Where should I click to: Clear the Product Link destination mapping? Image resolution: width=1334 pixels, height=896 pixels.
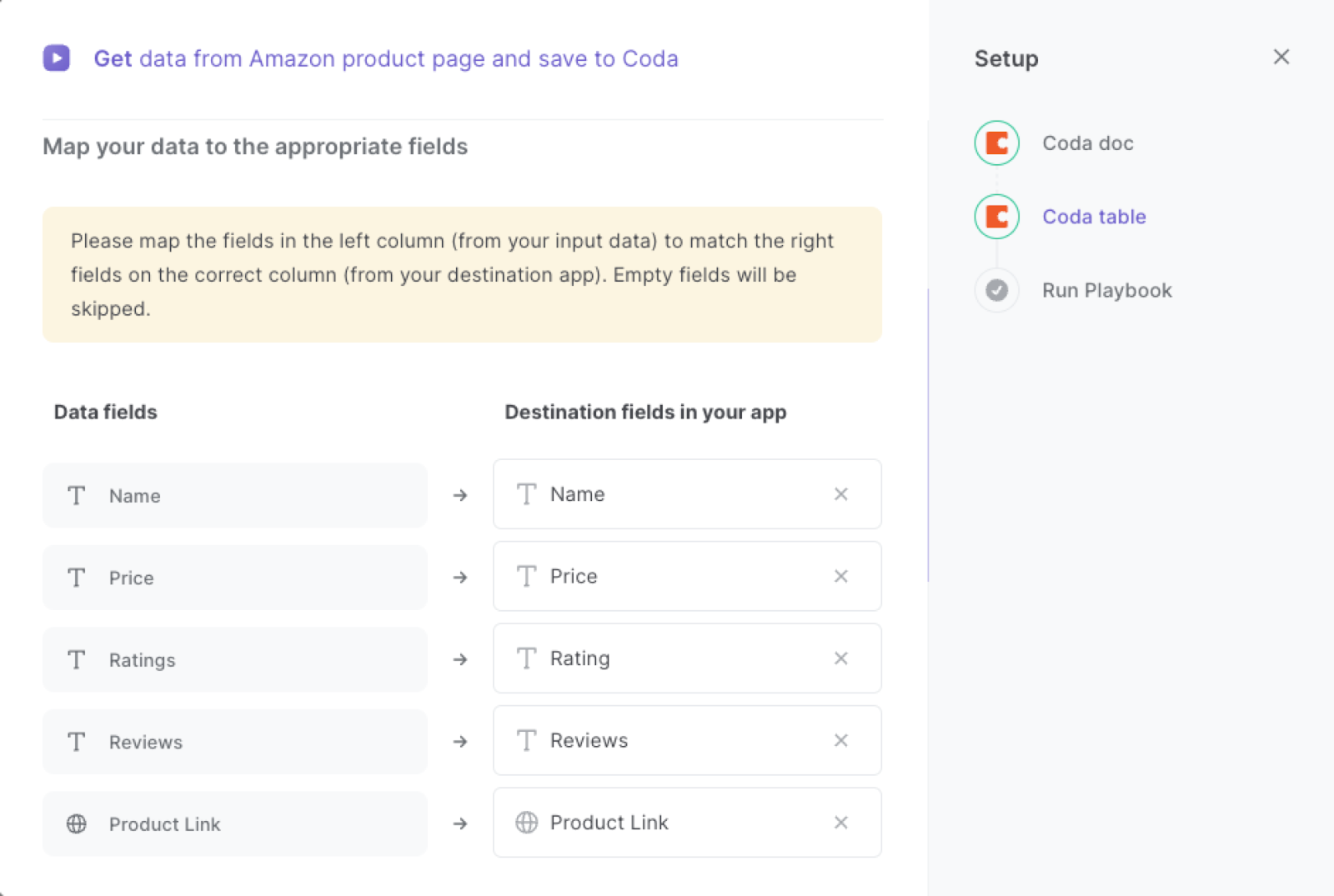841,823
